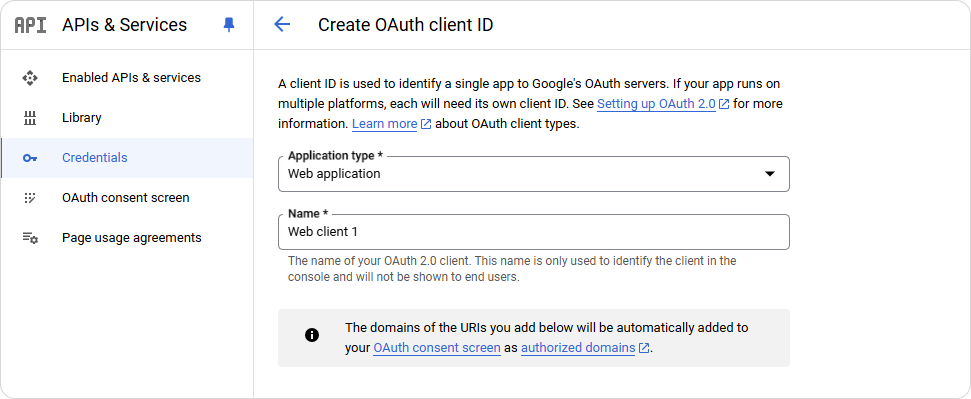
Task: Click the OAuth consent screen icon
Action: [30, 198]
